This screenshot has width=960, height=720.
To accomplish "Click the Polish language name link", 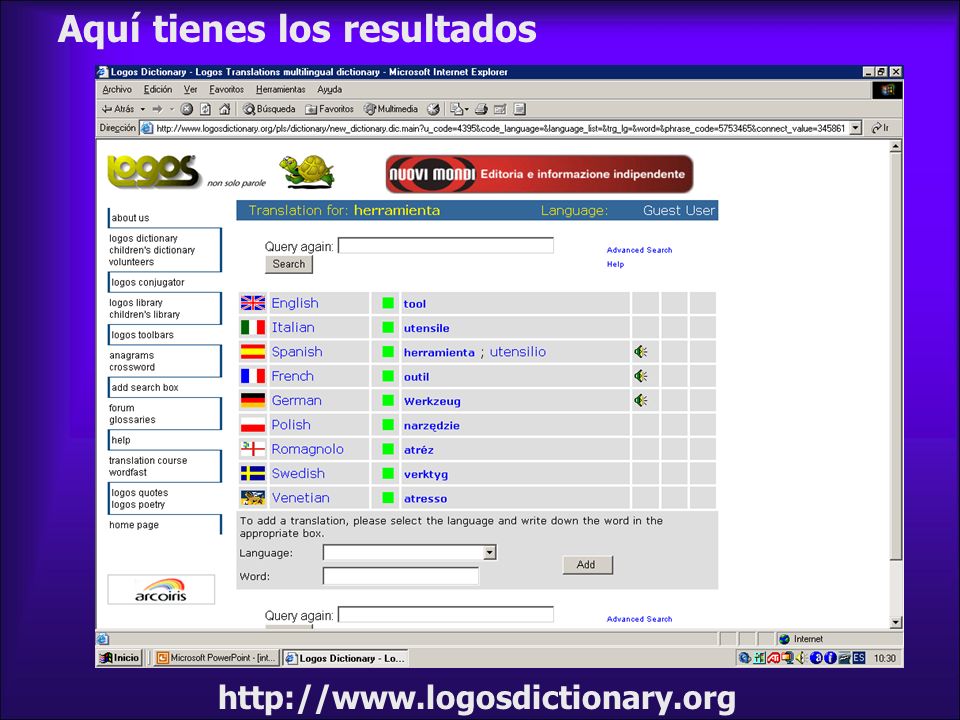I will (291, 424).
